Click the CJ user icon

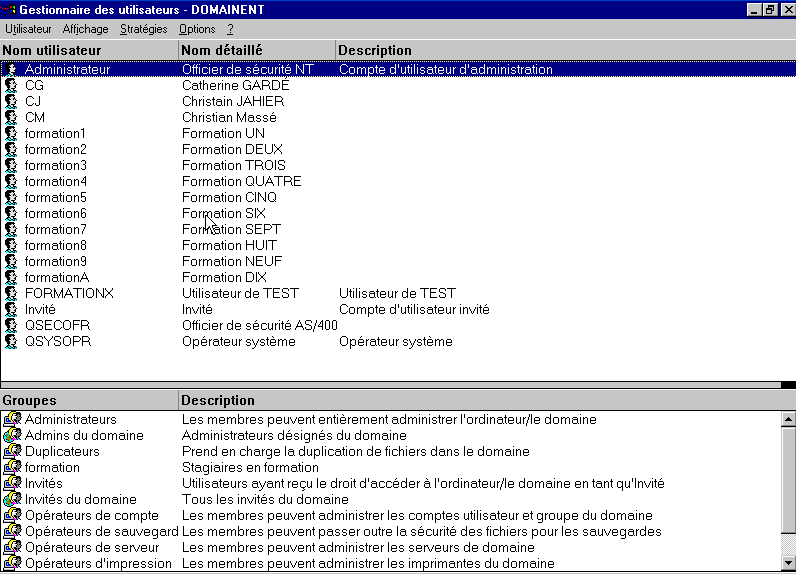[x=11, y=102]
